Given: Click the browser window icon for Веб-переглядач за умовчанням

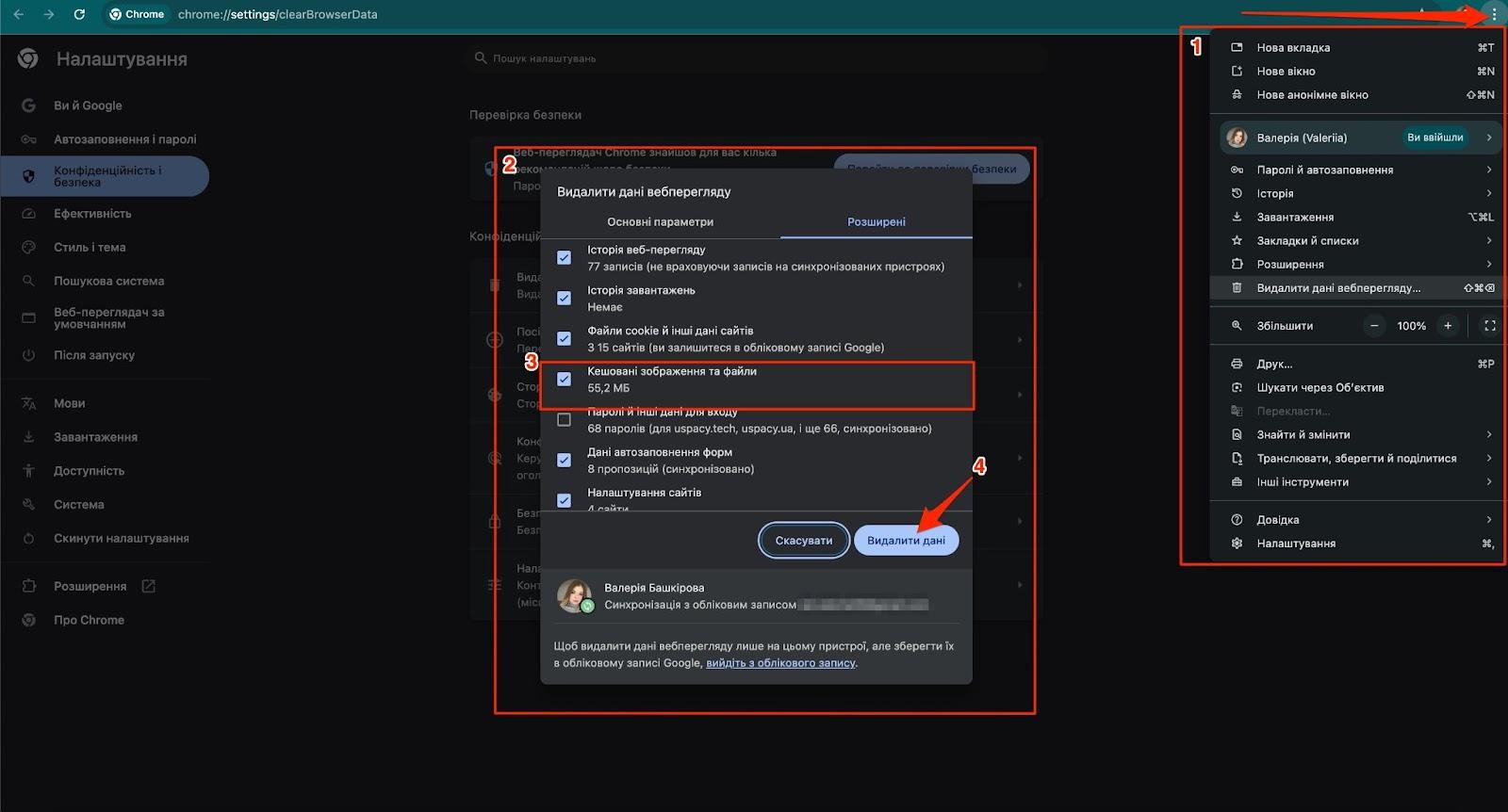Looking at the screenshot, I should pyautogui.click(x=28, y=318).
